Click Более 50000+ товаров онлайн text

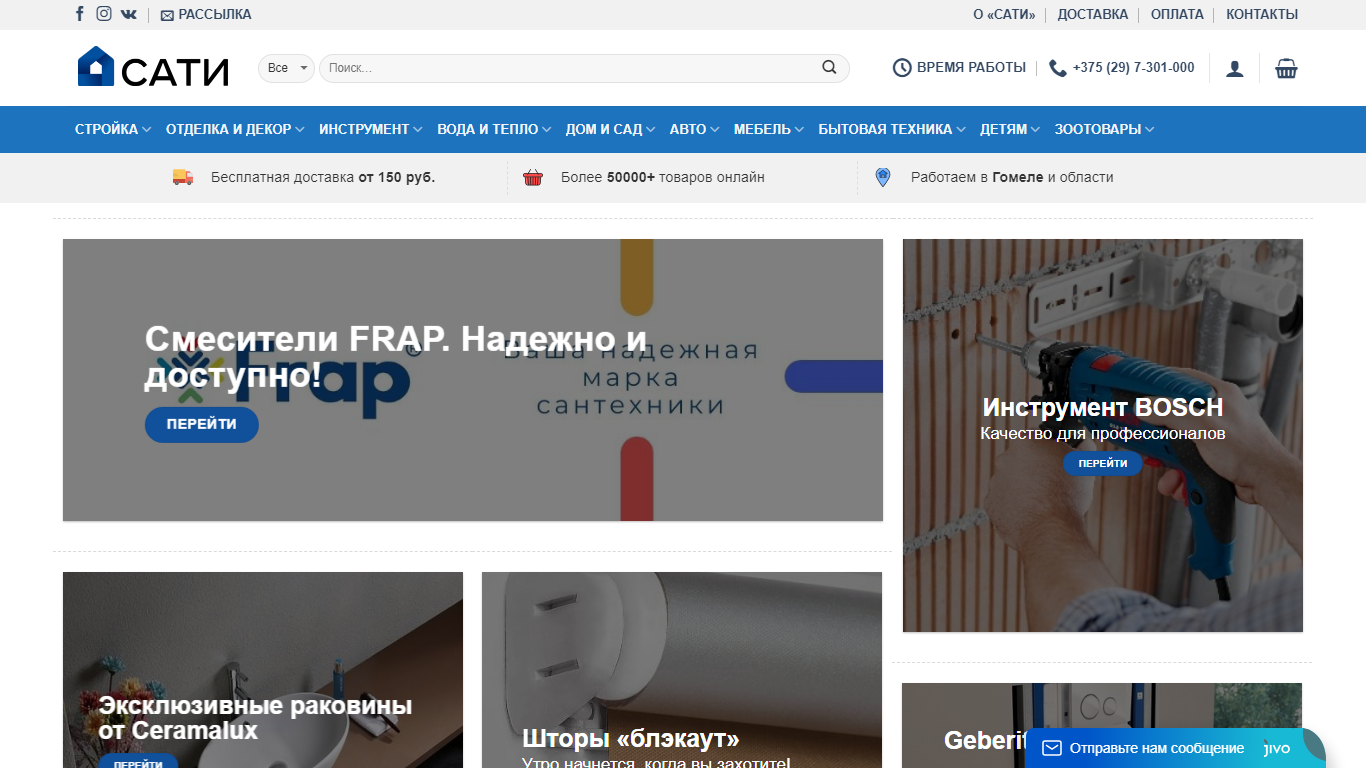[663, 177]
